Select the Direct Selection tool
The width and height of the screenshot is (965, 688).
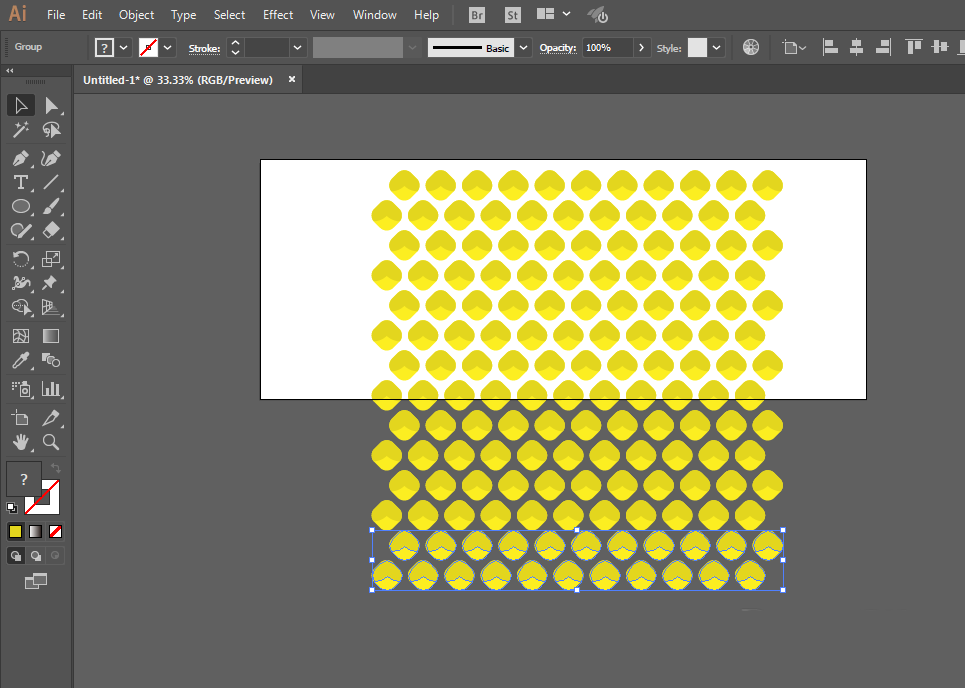[51, 105]
